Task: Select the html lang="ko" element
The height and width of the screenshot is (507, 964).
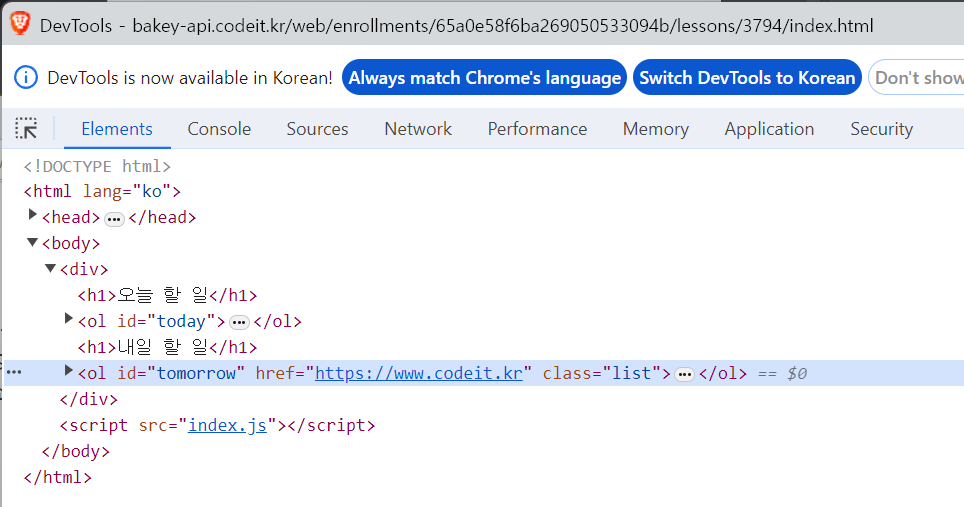Action: point(102,192)
